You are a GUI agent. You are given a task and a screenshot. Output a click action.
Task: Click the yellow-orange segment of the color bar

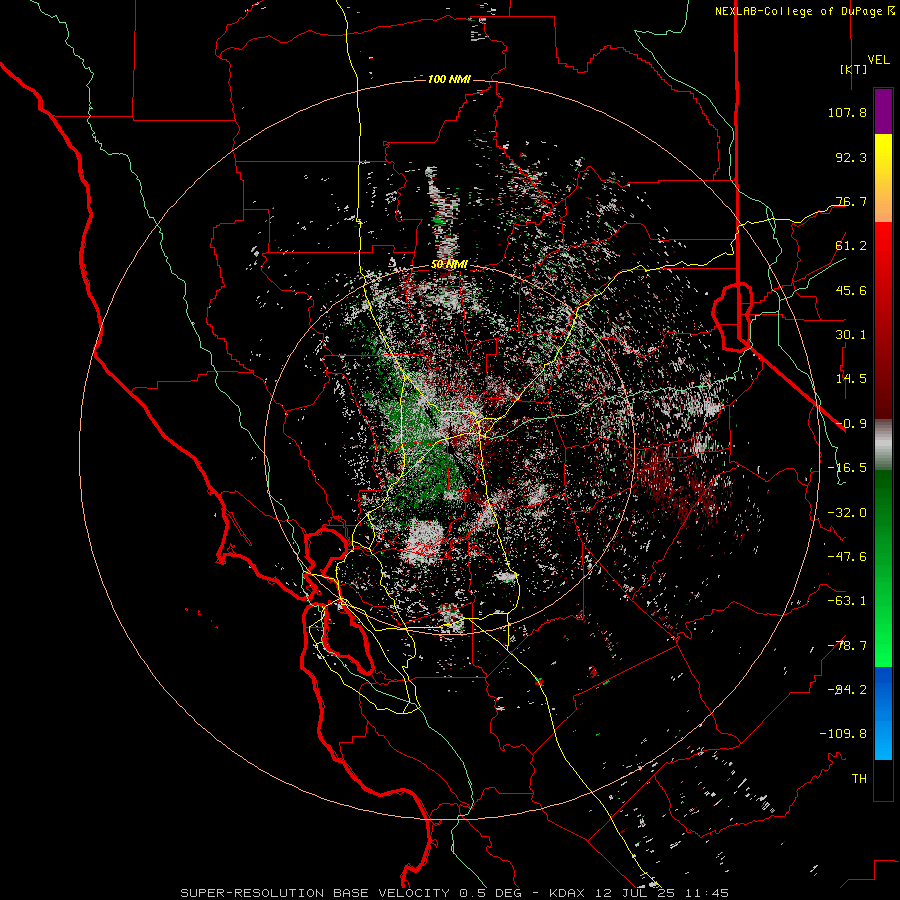883,178
